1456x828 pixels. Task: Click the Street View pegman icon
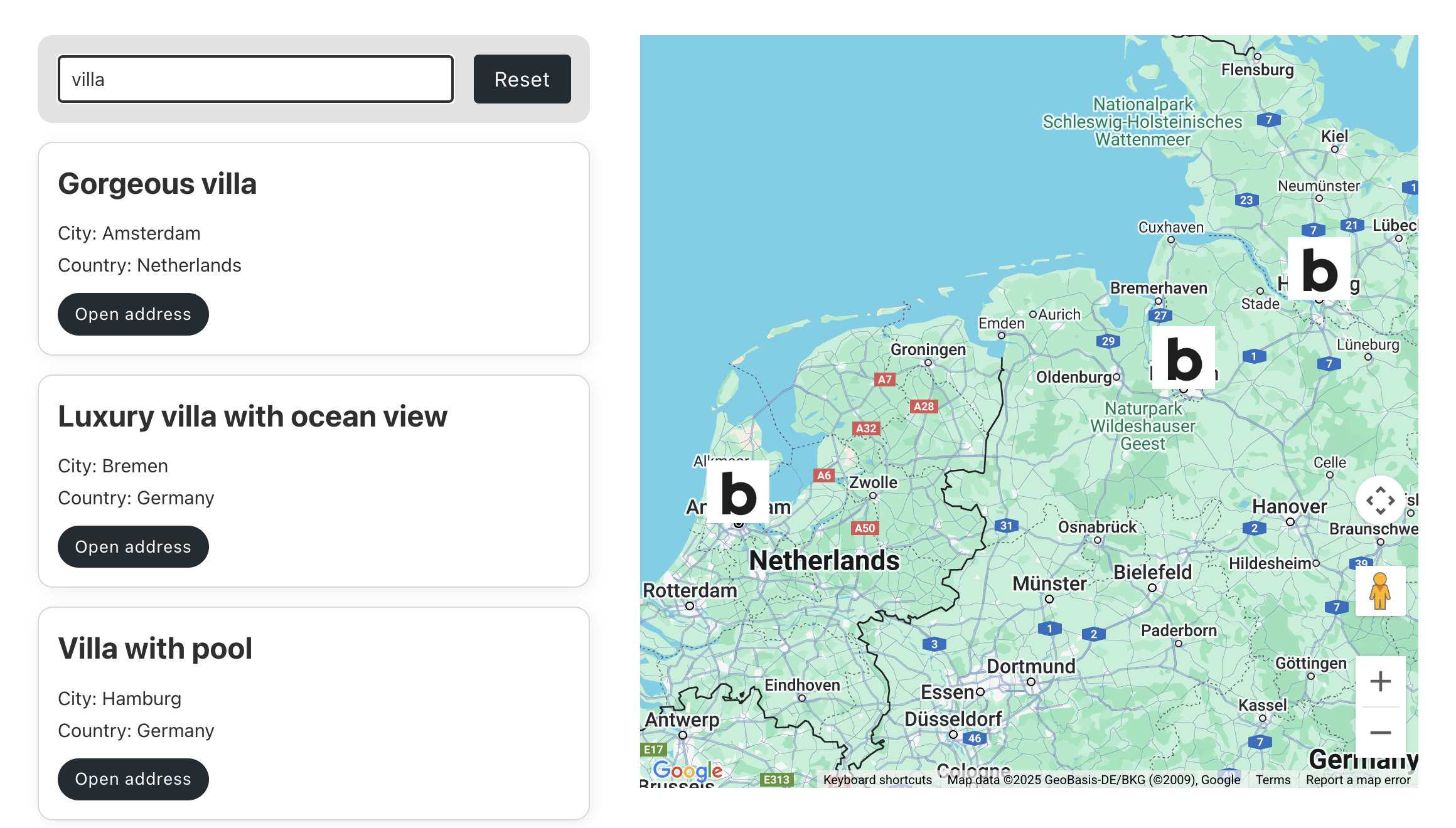(1379, 591)
